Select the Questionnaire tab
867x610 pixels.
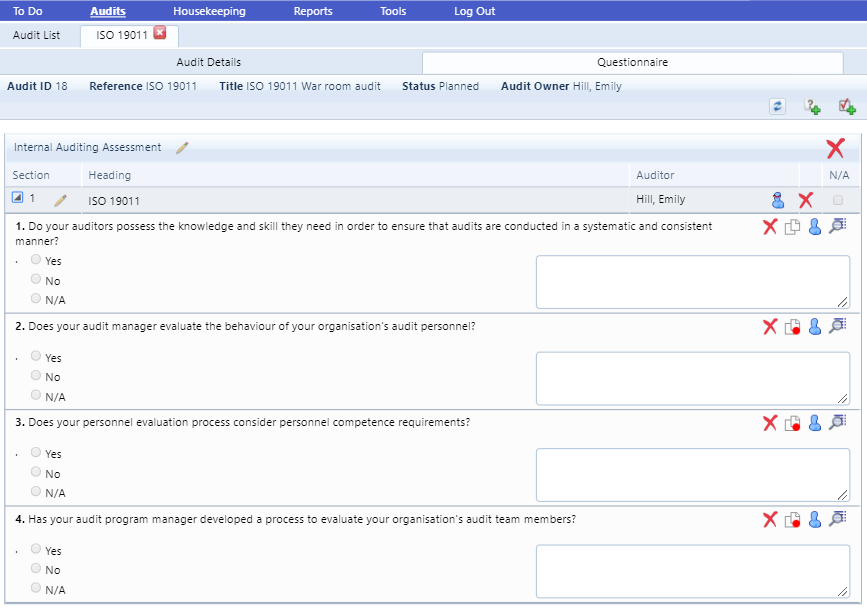pos(633,62)
